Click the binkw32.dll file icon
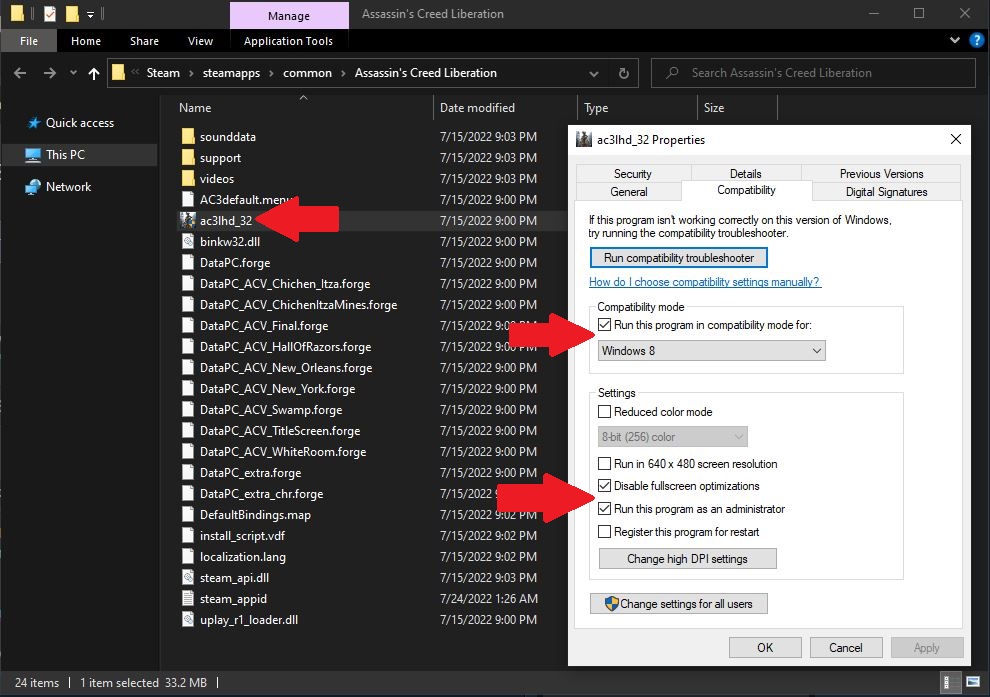The height and width of the screenshot is (697, 990). click(188, 241)
